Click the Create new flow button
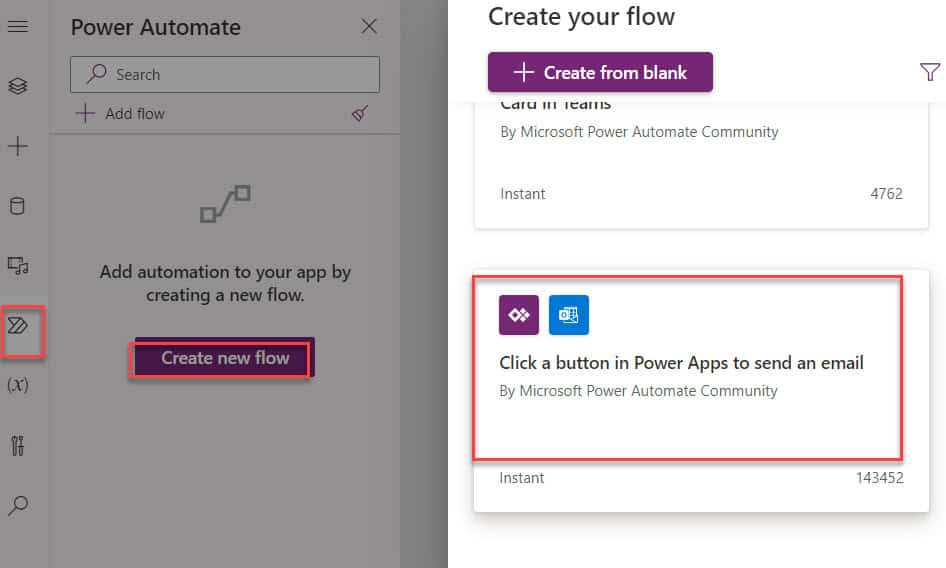The height and width of the screenshot is (568, 946). (225, 357)
